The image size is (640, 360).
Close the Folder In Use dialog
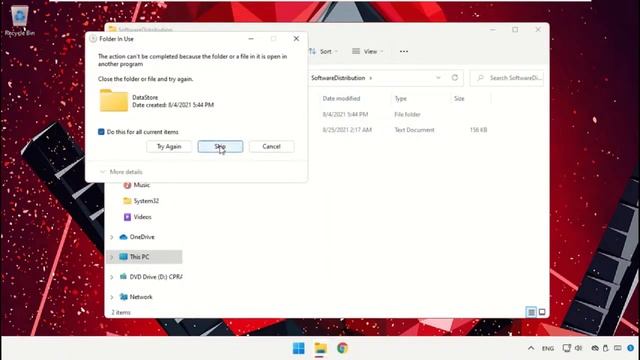(x=296, y=38)
